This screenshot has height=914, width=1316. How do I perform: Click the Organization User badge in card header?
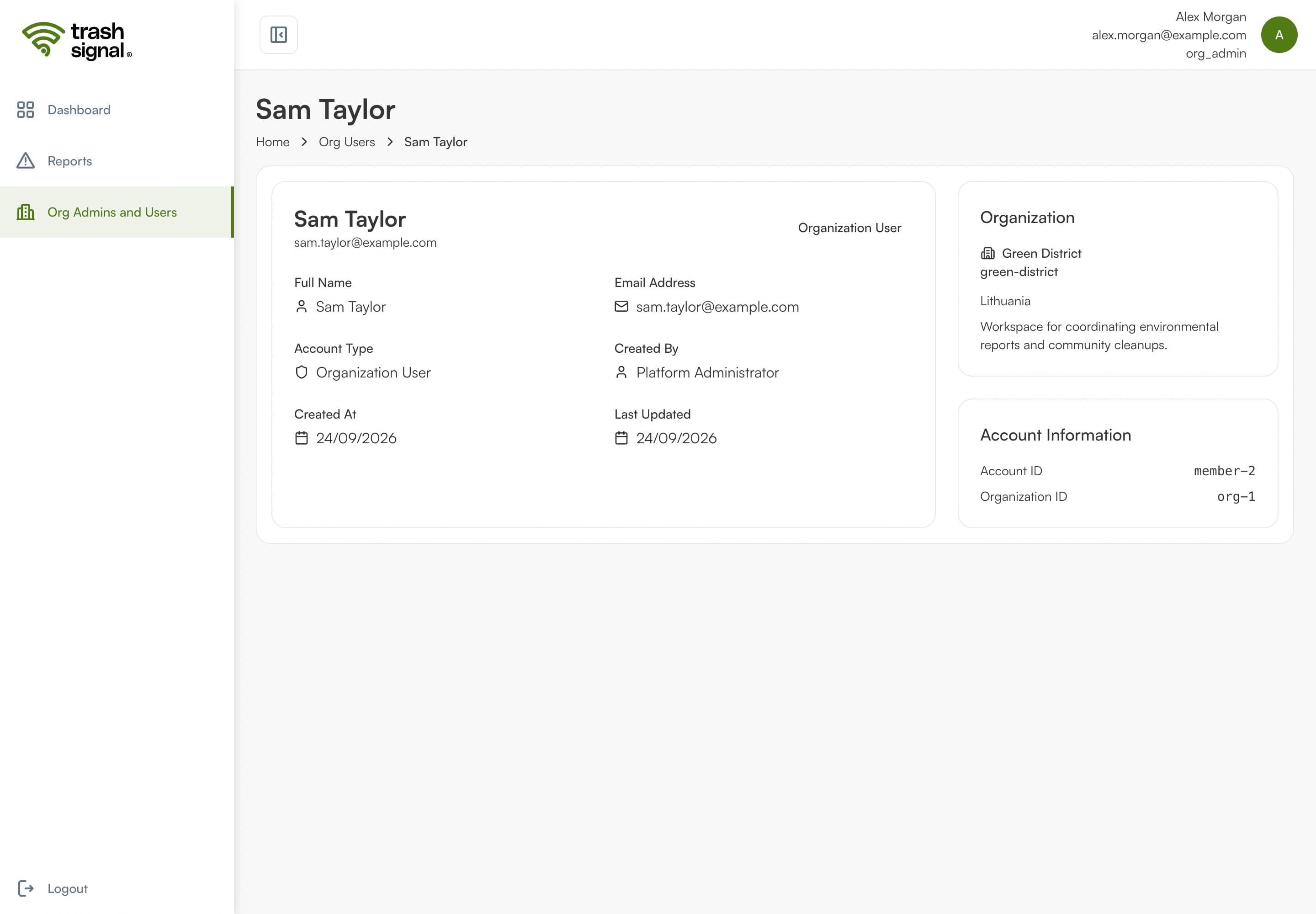[849, 228]
